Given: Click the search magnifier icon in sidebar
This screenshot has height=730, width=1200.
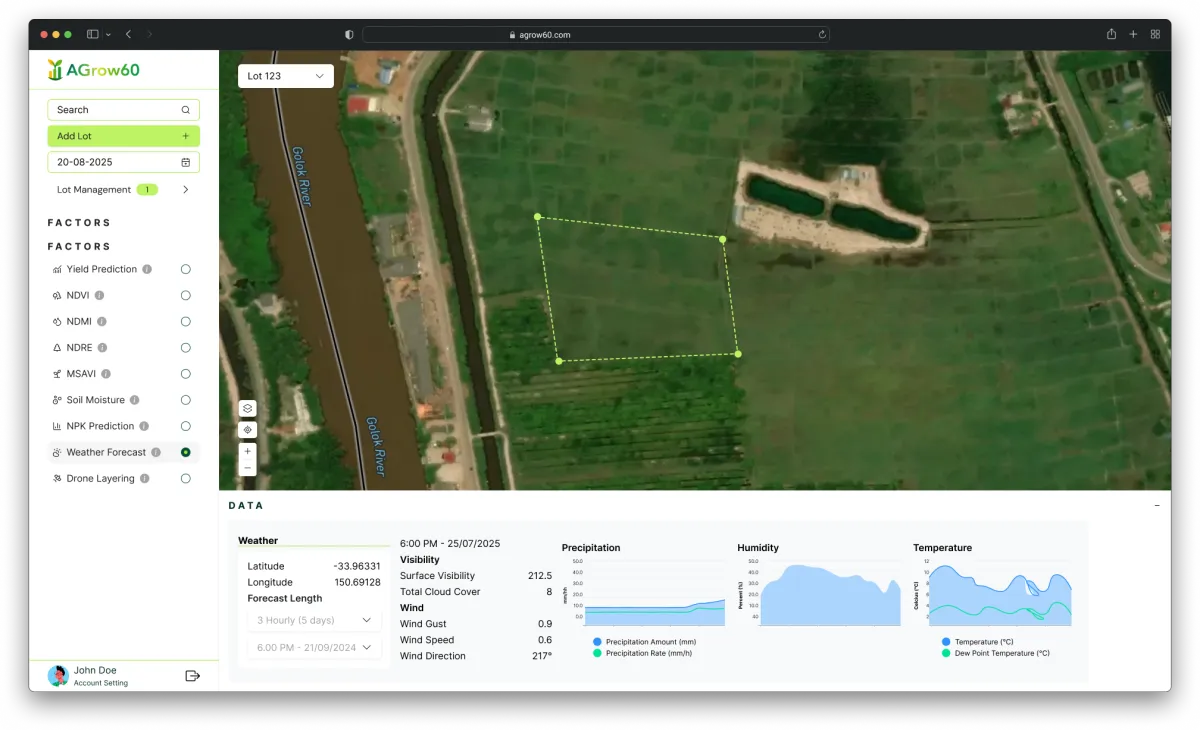Looking at the screenshot, I should (185, 110).
